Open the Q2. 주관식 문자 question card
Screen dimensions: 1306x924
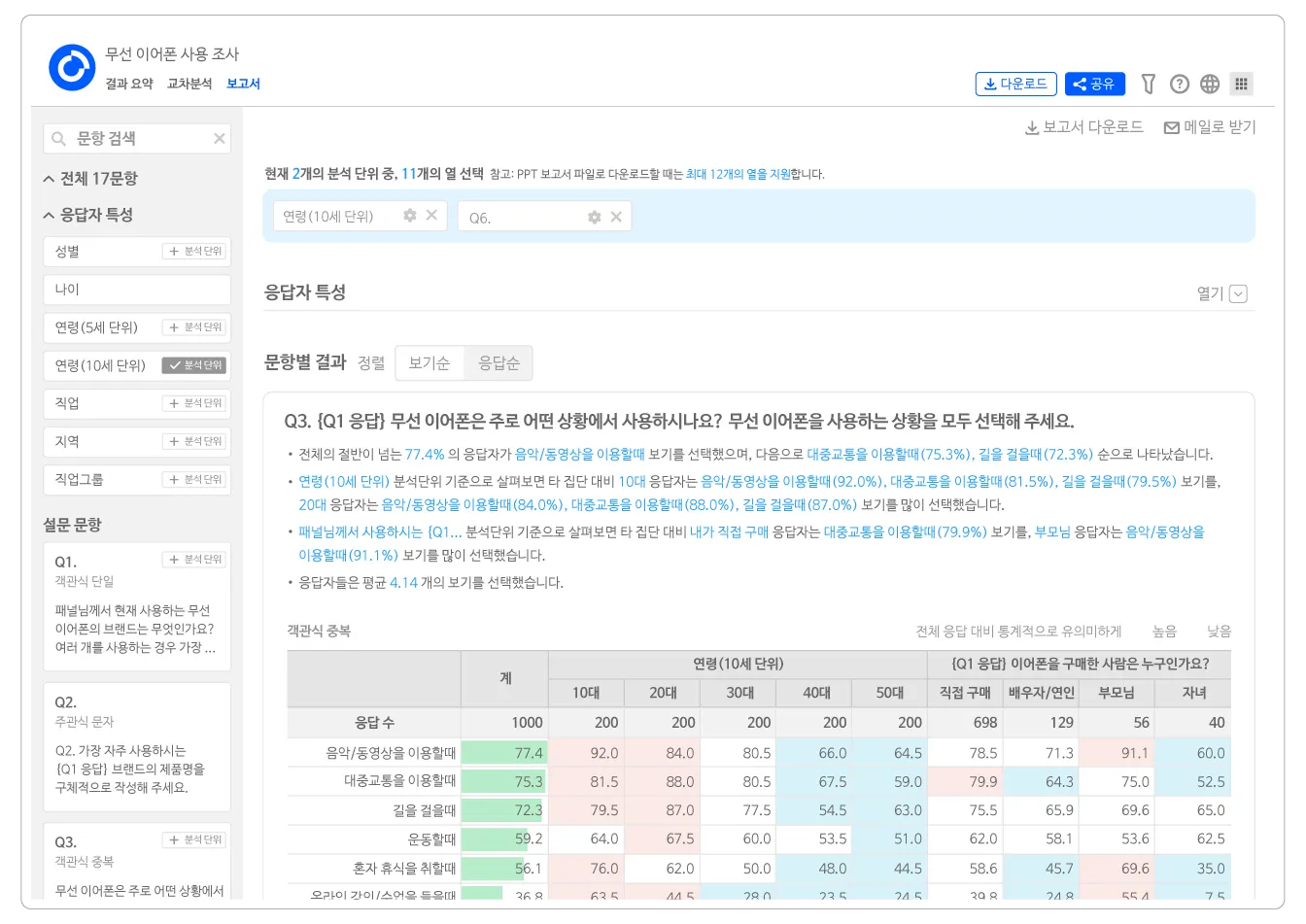137,747
